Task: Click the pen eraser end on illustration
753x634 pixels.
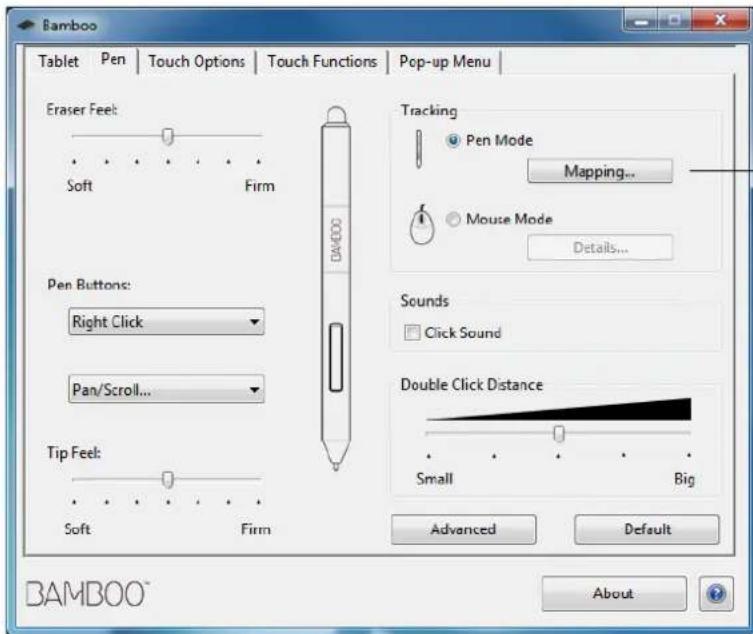Action: click(336, 115)
